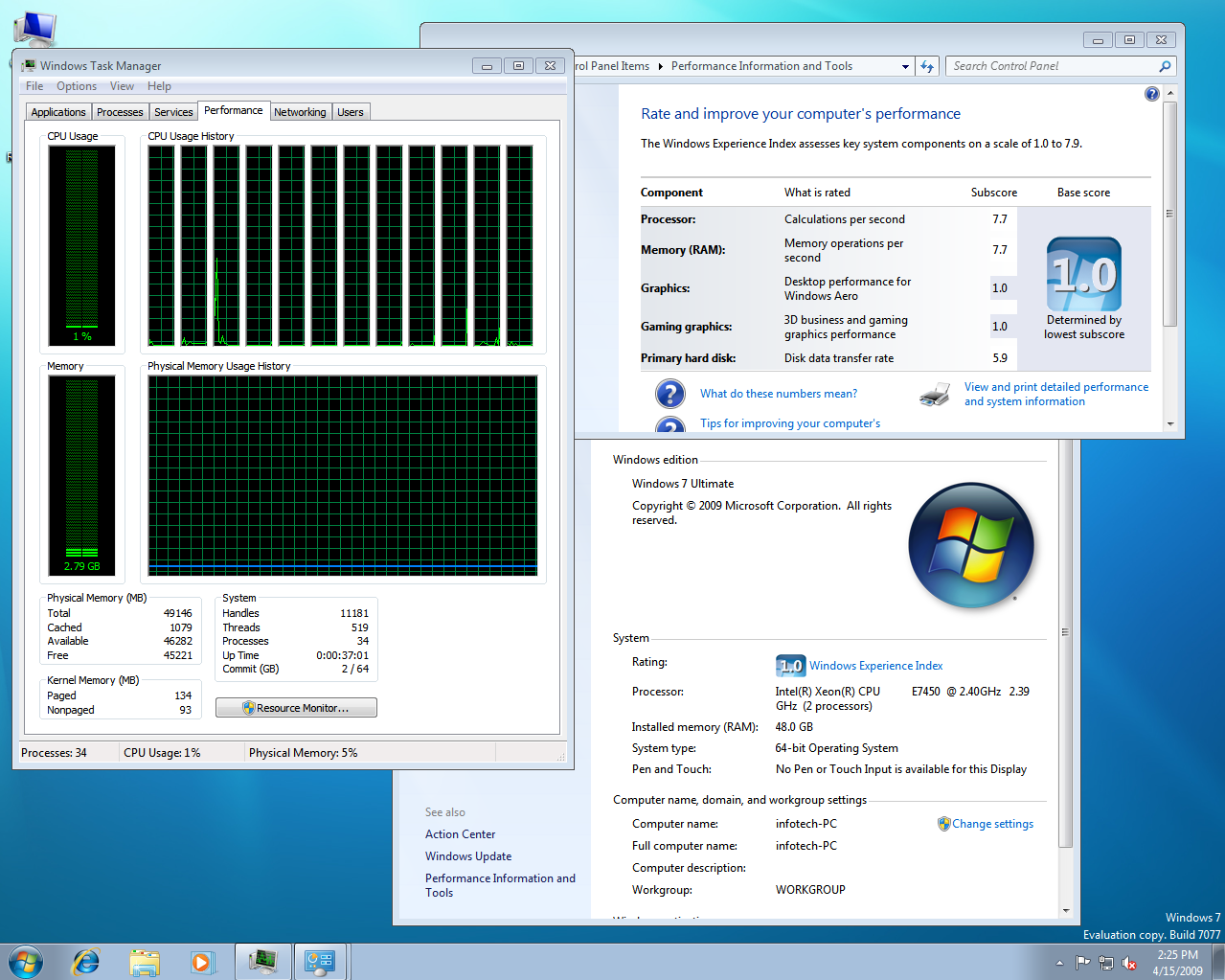Open the Control Panel taskbar icon
This screenshot has height=980, width=1225.
[321, 962]
